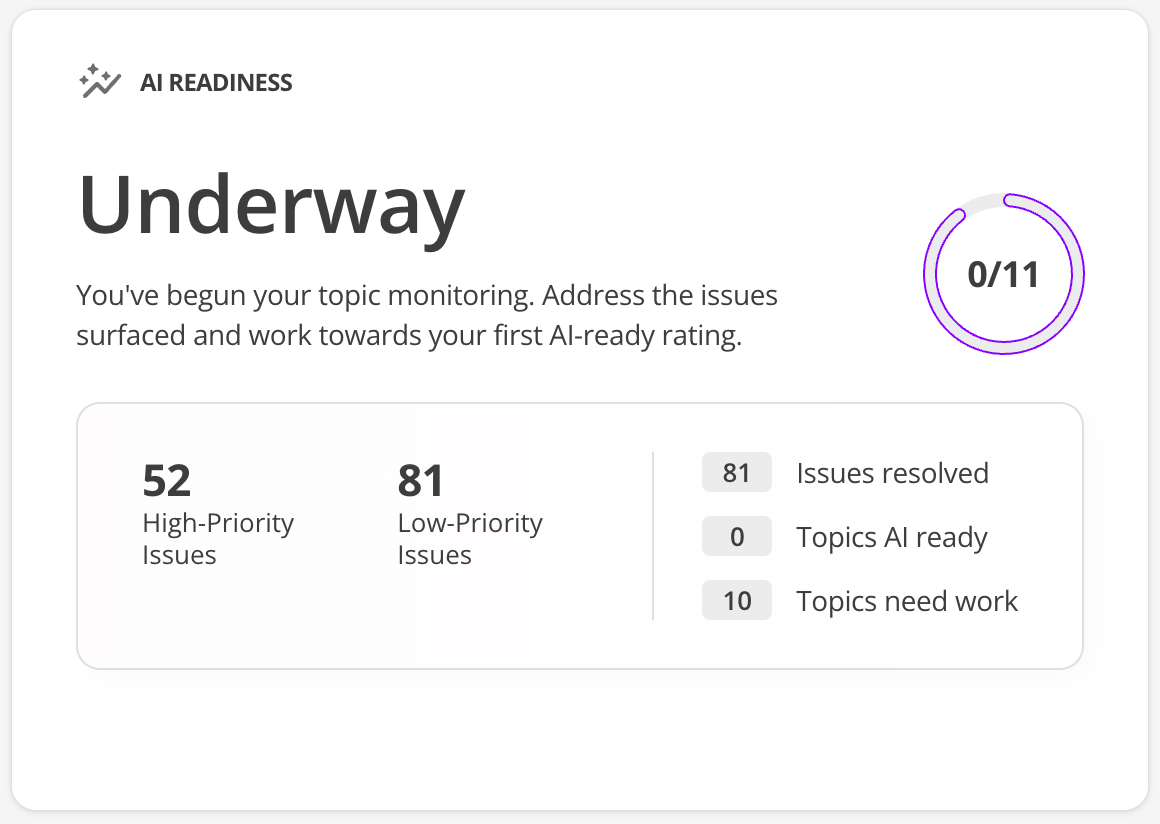Open the 52 high-priority issues count
Screen dimensions: 1160x824
coord(166,481)
